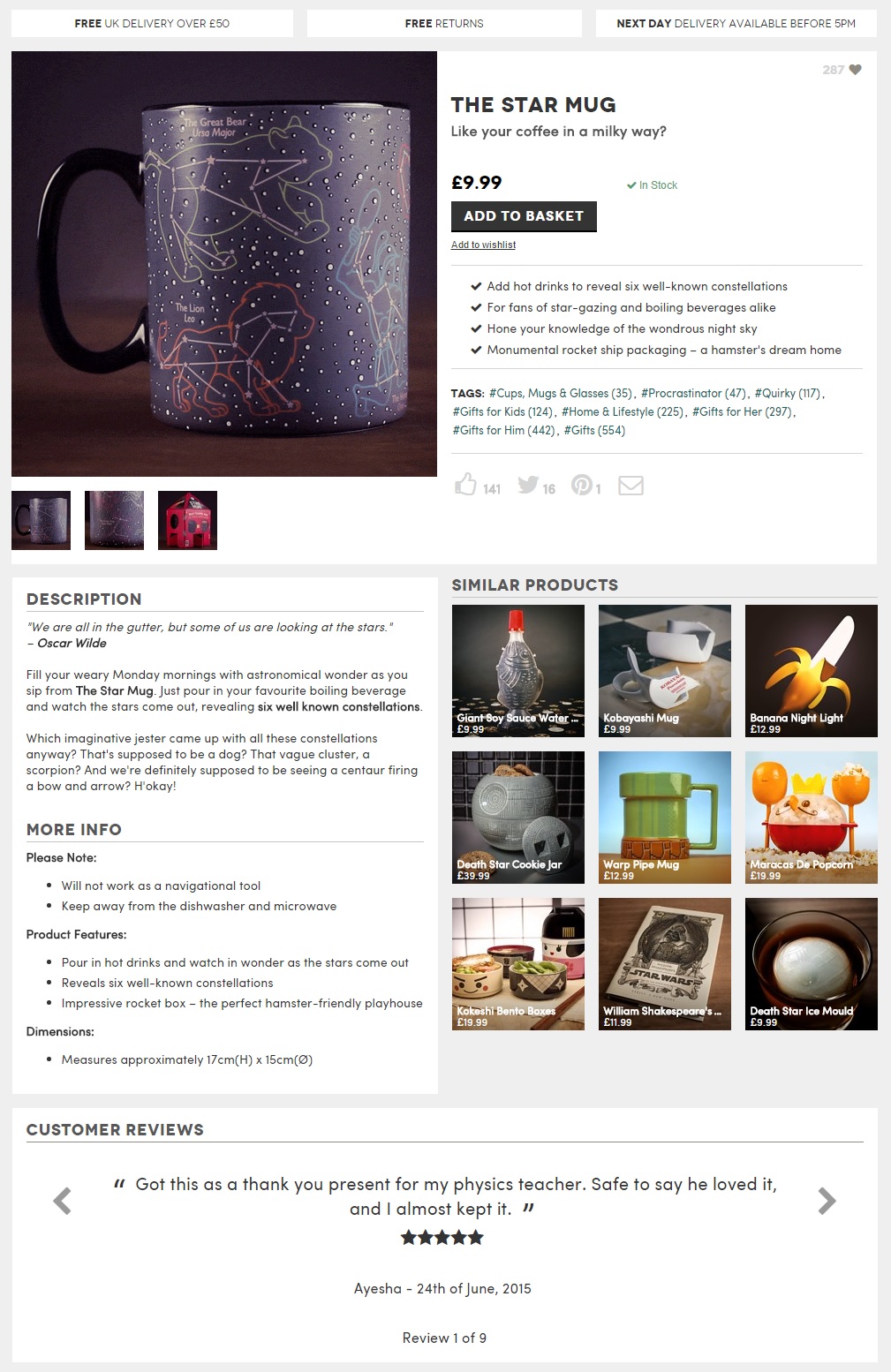Add The Star Mug to basket

[x=524, y=216]
